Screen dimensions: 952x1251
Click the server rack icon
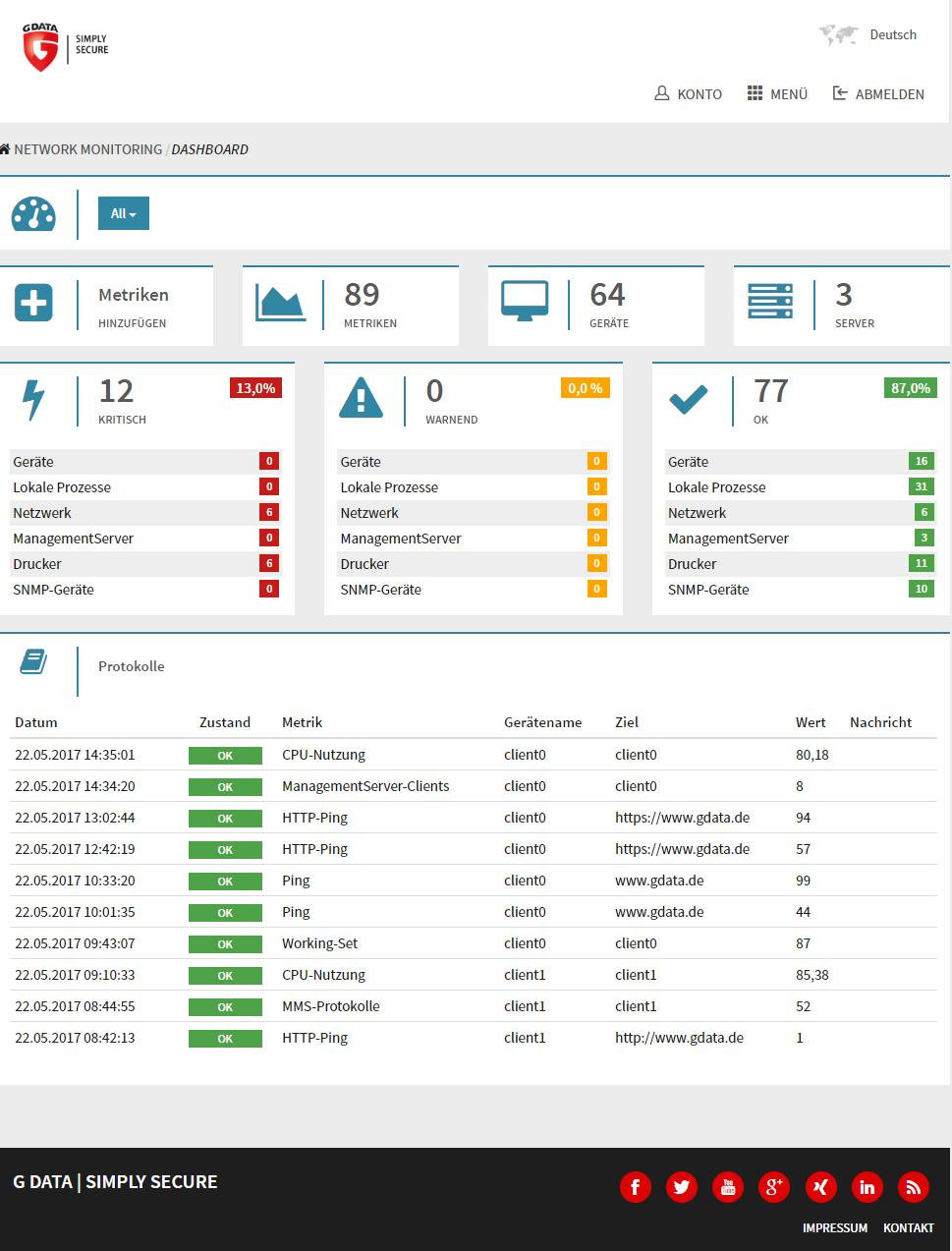pyautogui.click(x=770, y=302)
